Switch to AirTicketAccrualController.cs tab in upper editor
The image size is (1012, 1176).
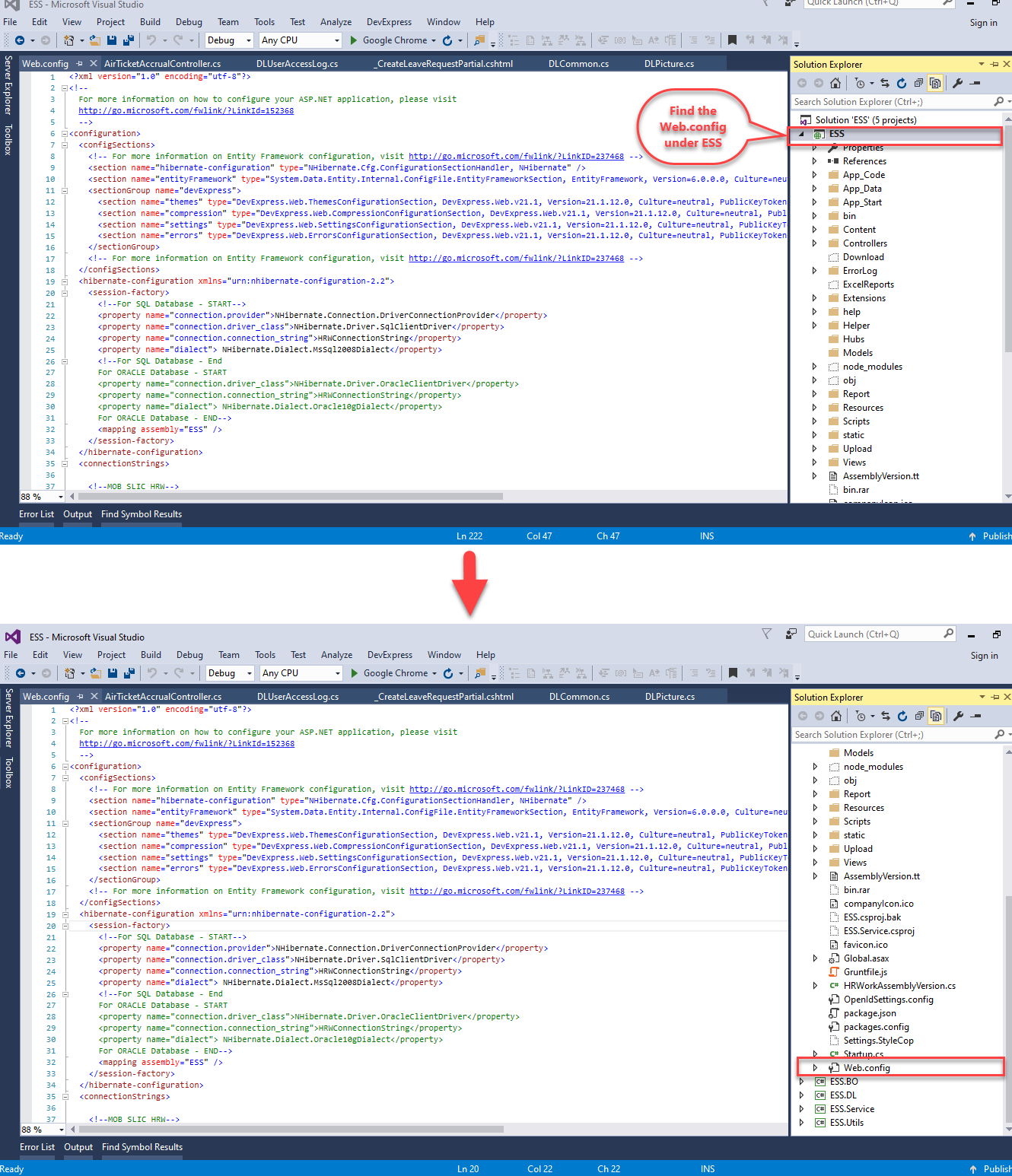pyautogui.click(x=162, y=64)
